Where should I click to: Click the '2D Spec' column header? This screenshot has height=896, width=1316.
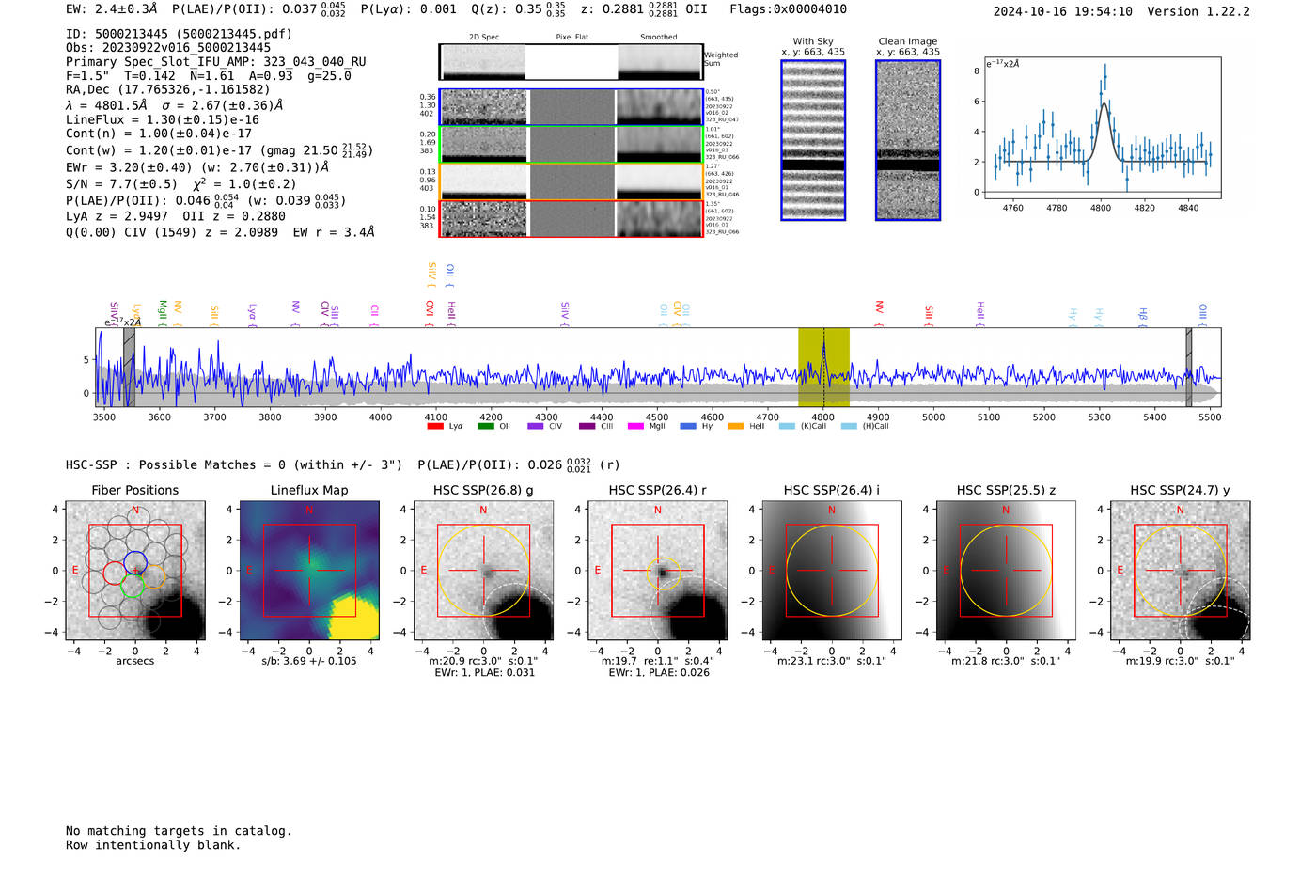[x=484, y=38]
